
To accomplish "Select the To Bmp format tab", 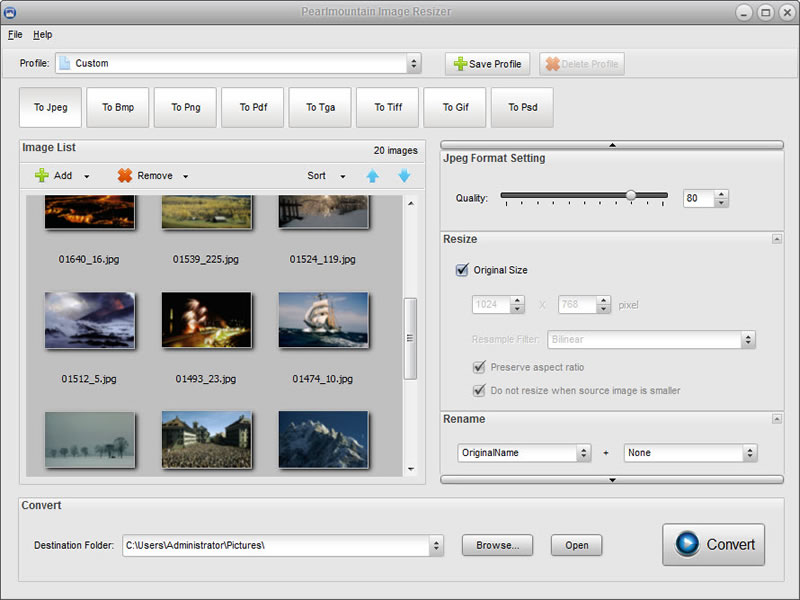I will tap(118, 107).
